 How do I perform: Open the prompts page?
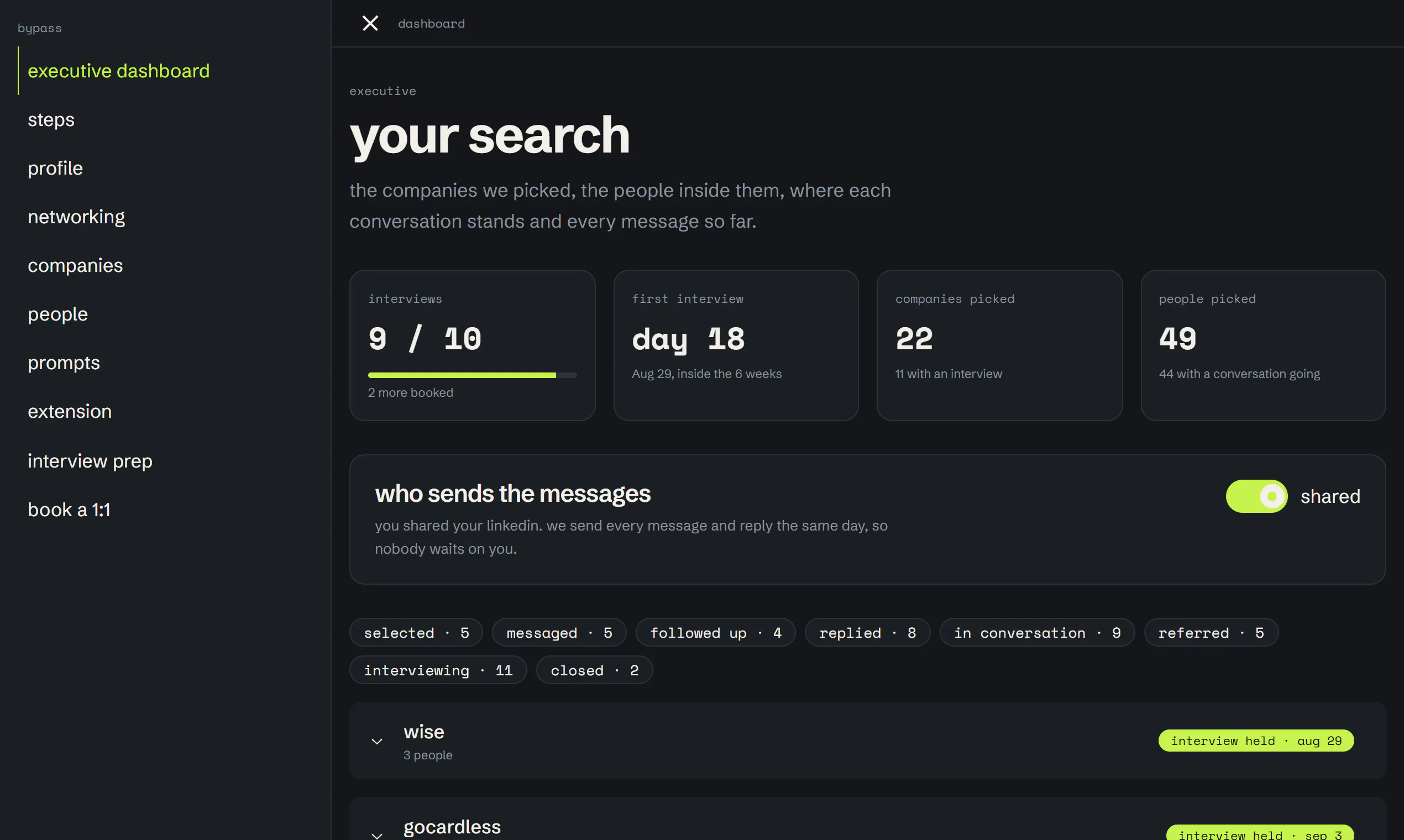(64, 363)
